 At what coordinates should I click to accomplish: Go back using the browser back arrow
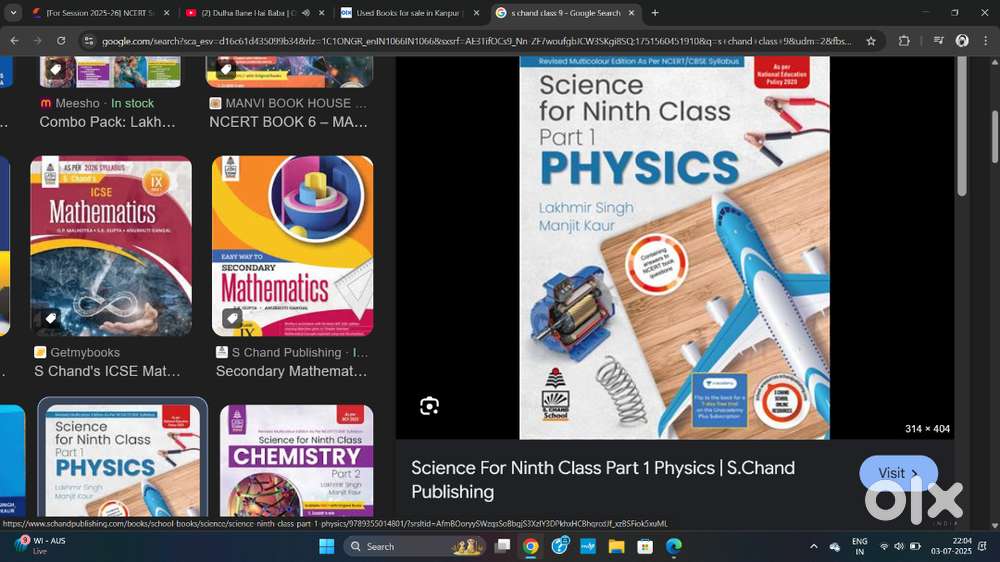pos(15,41)
